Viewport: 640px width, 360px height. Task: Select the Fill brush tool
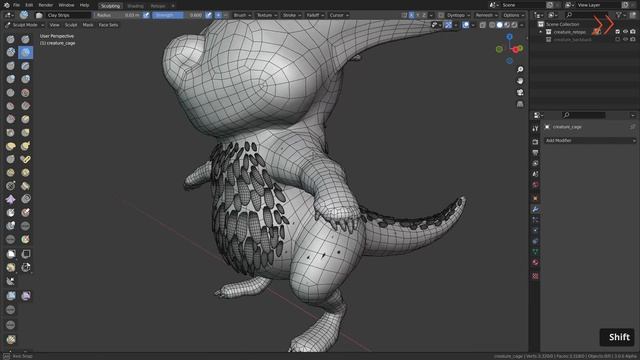pyautogui.click(x=25, y=106)
